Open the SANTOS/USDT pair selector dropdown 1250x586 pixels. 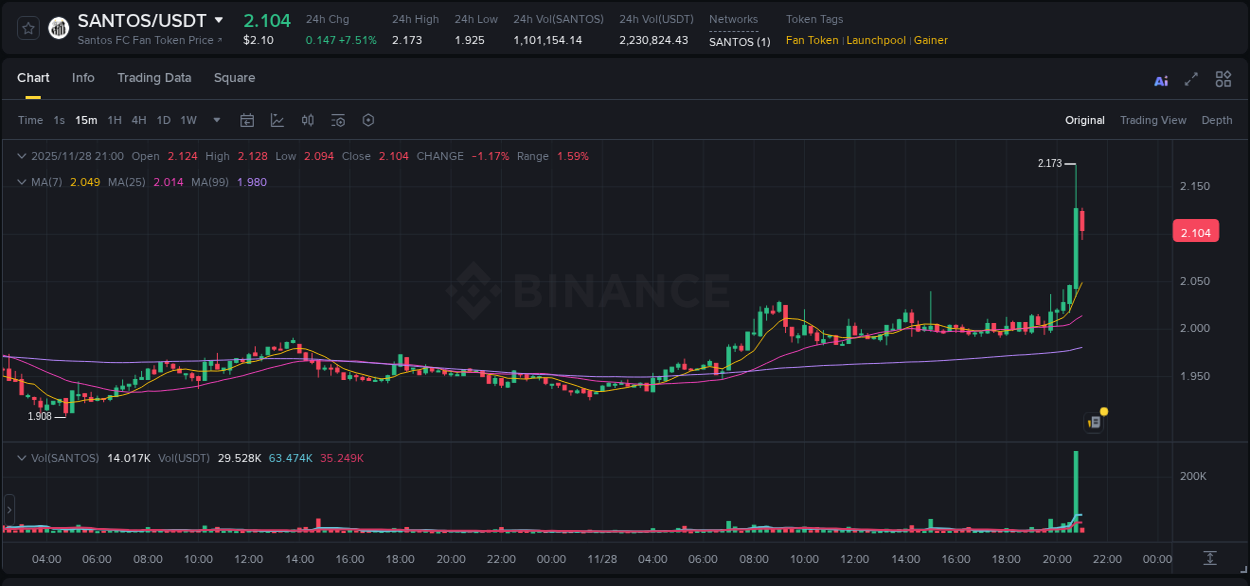[218, 19]
